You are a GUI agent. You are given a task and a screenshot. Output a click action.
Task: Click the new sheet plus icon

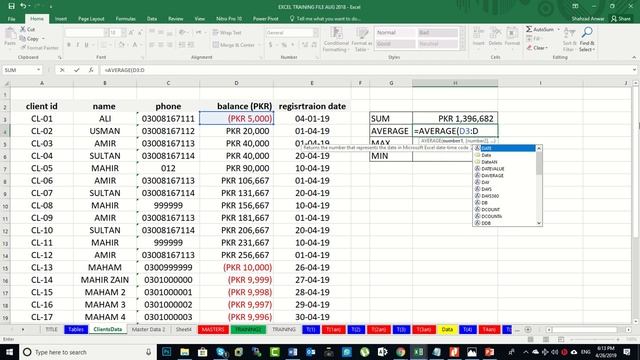528,329
